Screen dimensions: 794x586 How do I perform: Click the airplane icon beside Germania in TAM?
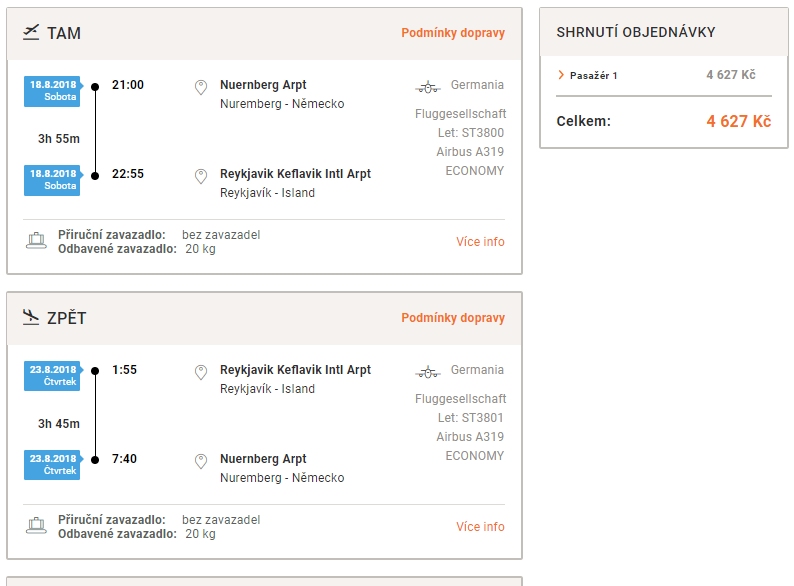point(428,88)
